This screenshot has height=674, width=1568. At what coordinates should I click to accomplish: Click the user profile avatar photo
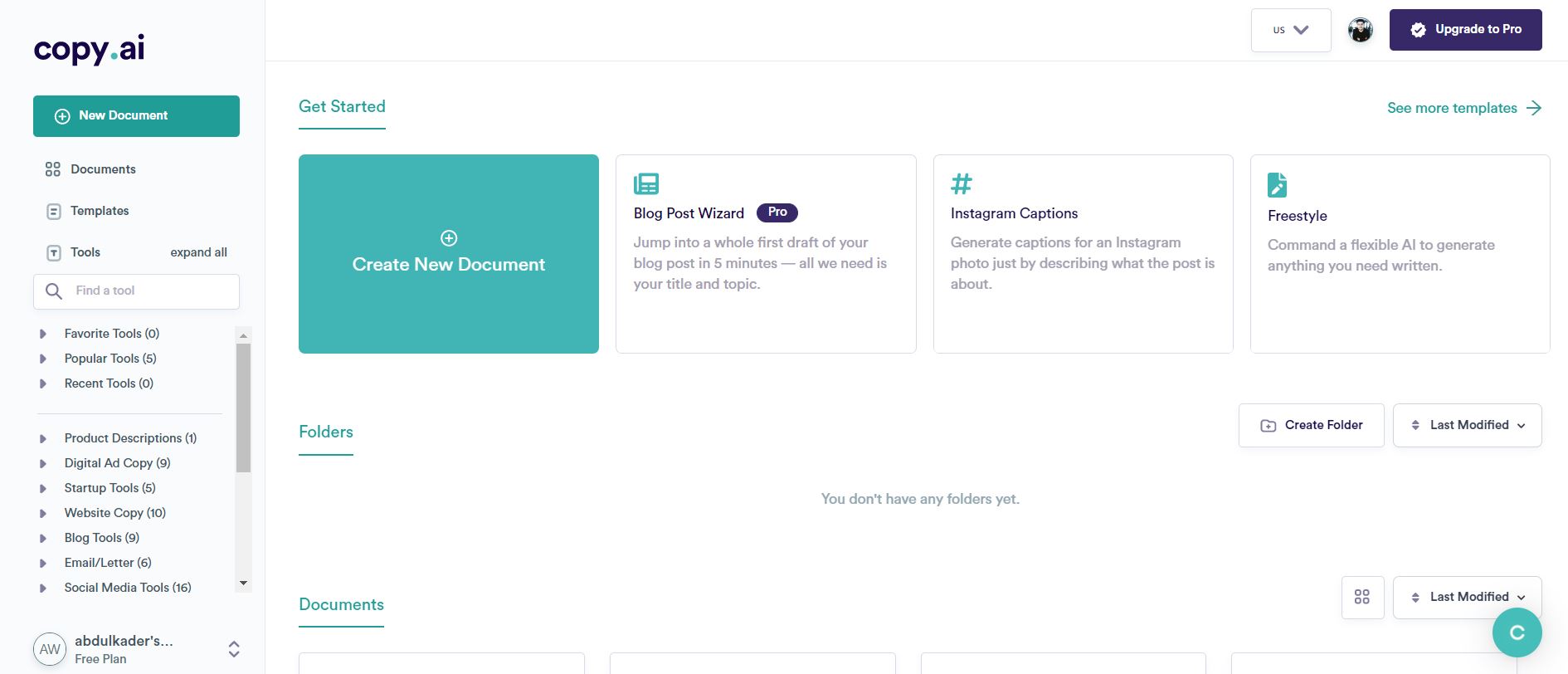pyautogui.click(x=1361, y=31)
